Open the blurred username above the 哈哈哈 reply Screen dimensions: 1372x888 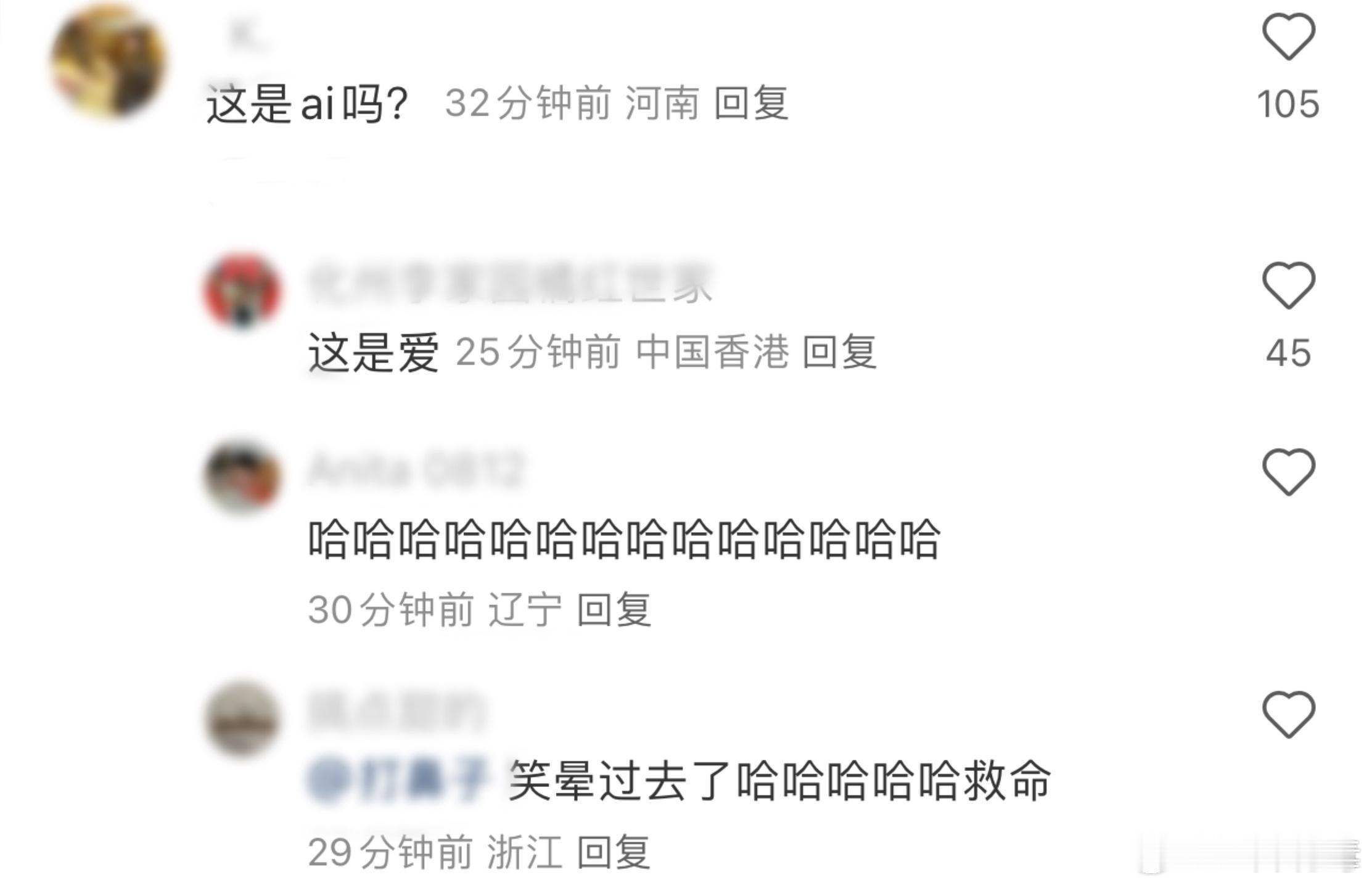pos(416,471)
